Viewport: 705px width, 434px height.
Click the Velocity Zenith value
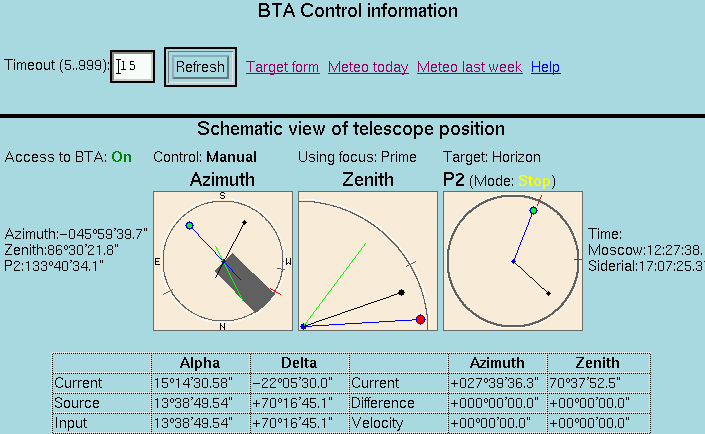pos(589,423)
